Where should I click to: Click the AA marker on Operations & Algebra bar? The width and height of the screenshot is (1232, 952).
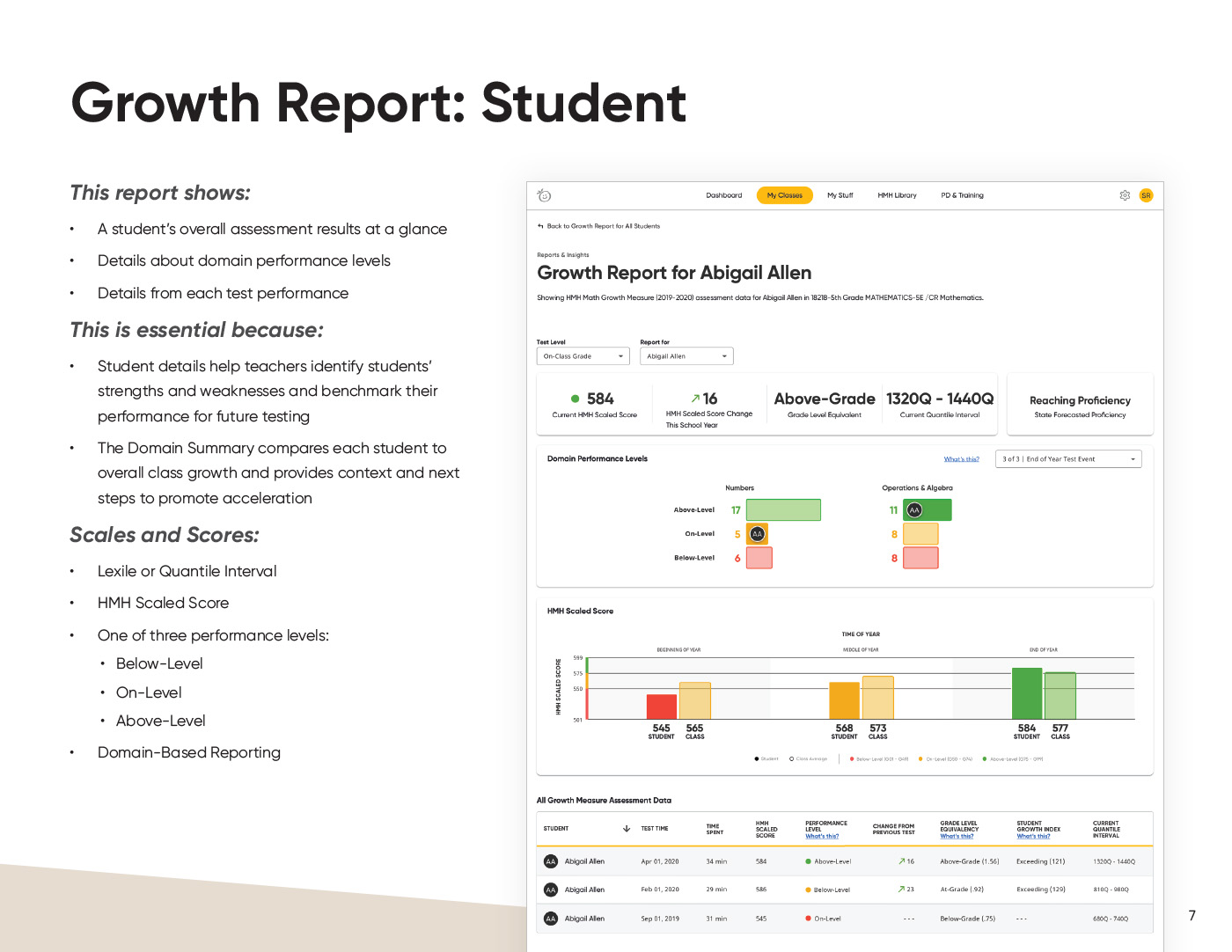pos(914,510)
